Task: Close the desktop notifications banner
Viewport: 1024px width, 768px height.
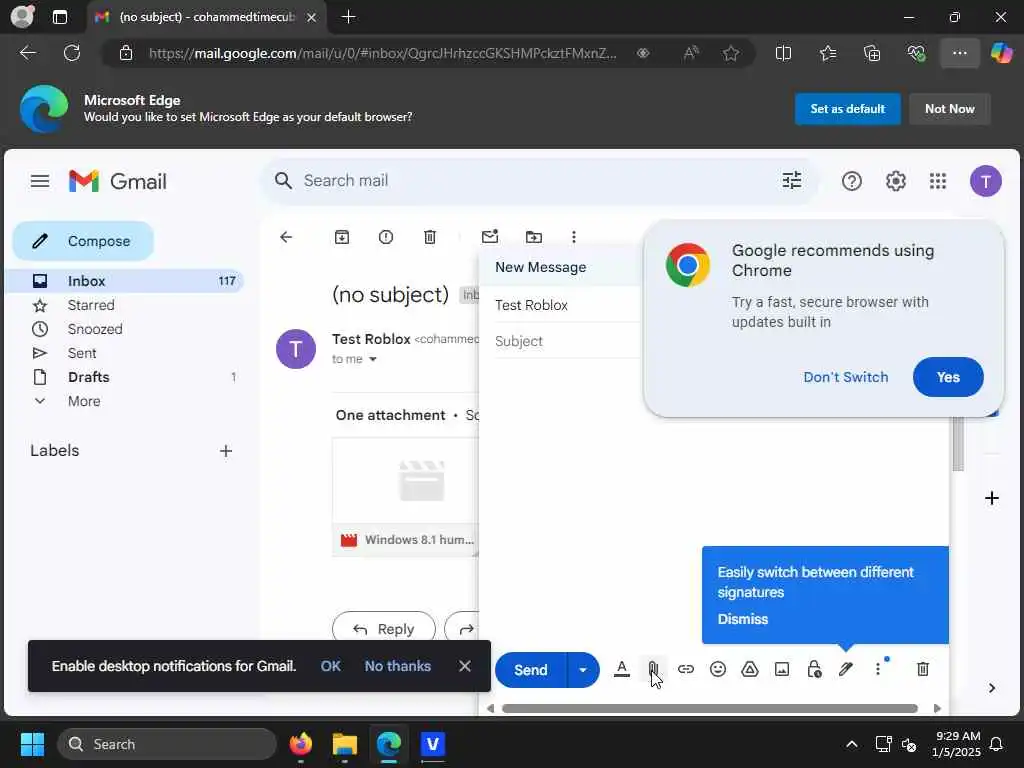Action: [x=465, y=666]
